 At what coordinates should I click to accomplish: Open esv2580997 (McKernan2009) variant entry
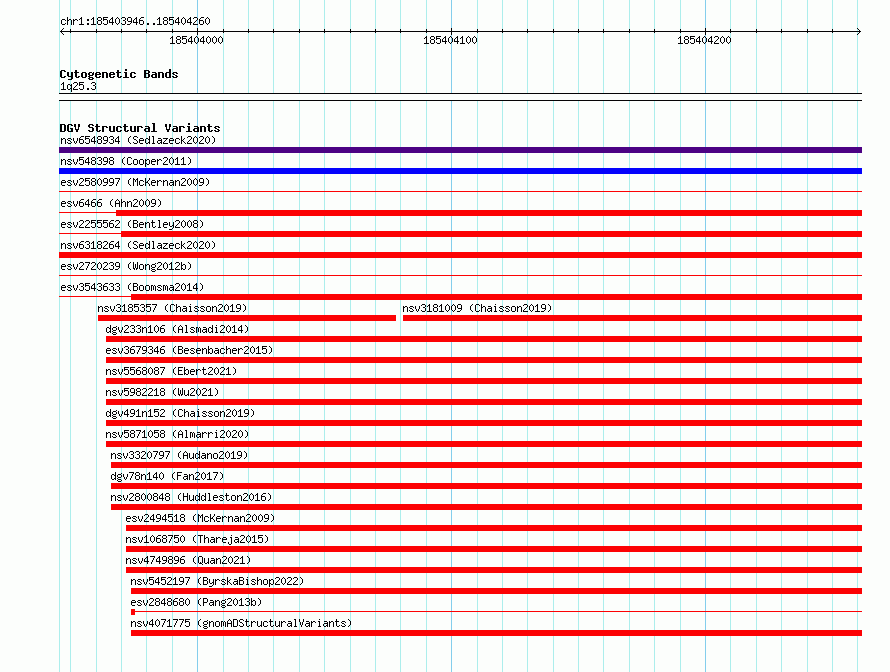coord(135,182)
